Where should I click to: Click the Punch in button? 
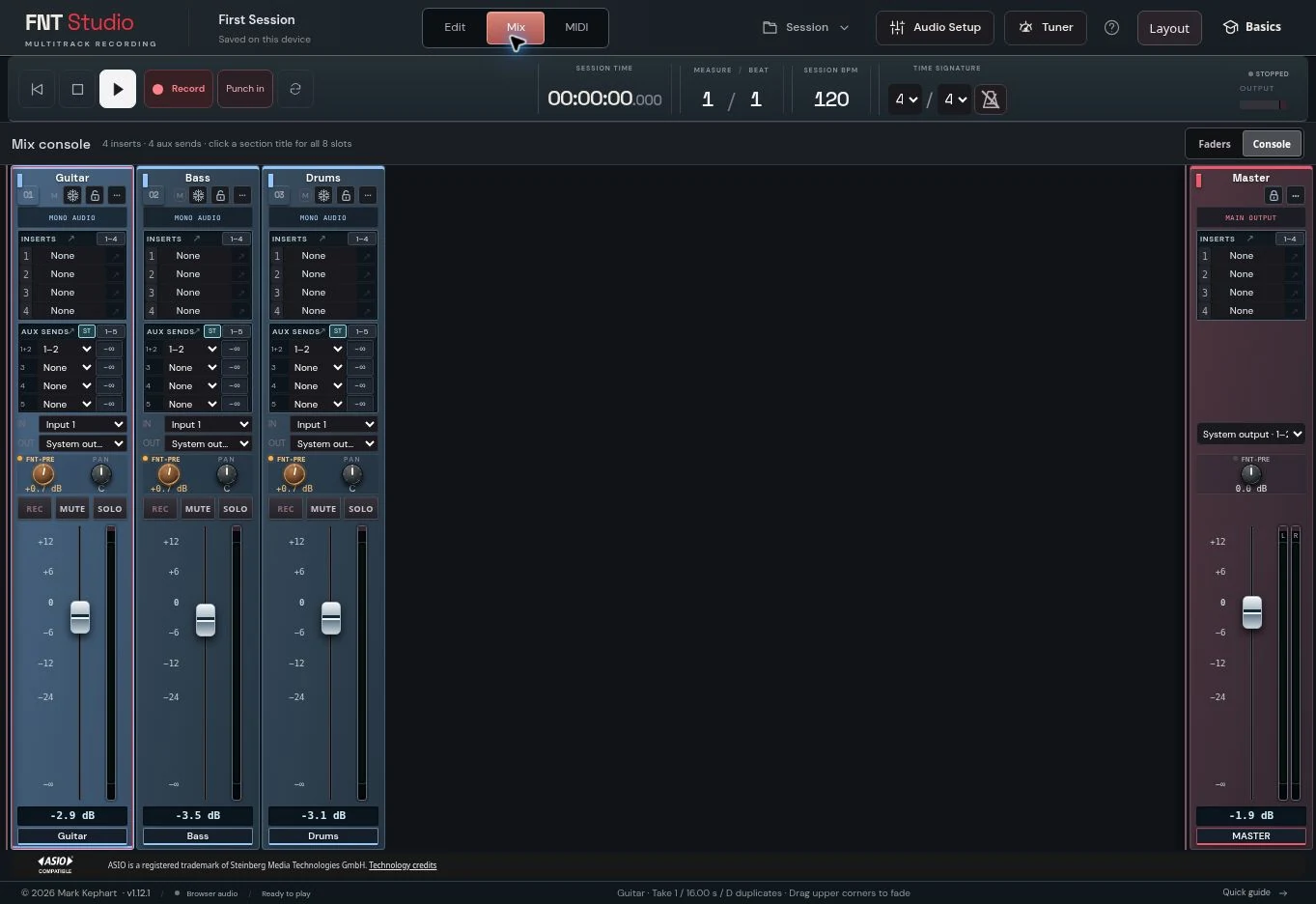(245, 89)
